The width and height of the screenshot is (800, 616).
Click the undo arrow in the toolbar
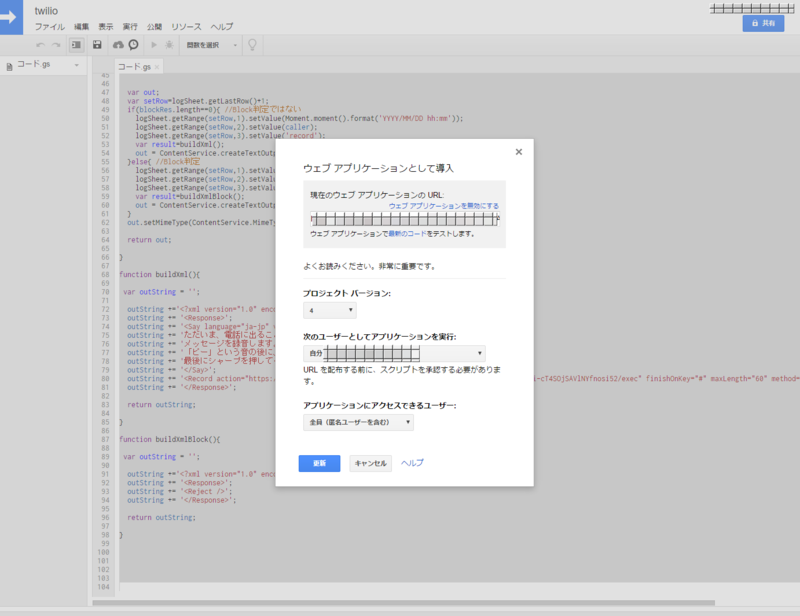pos(40,45)
